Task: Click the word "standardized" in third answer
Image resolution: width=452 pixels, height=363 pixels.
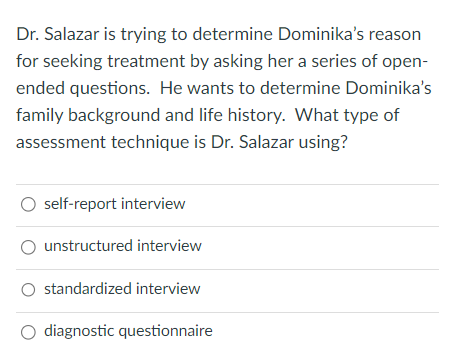Action: [88, 289]
